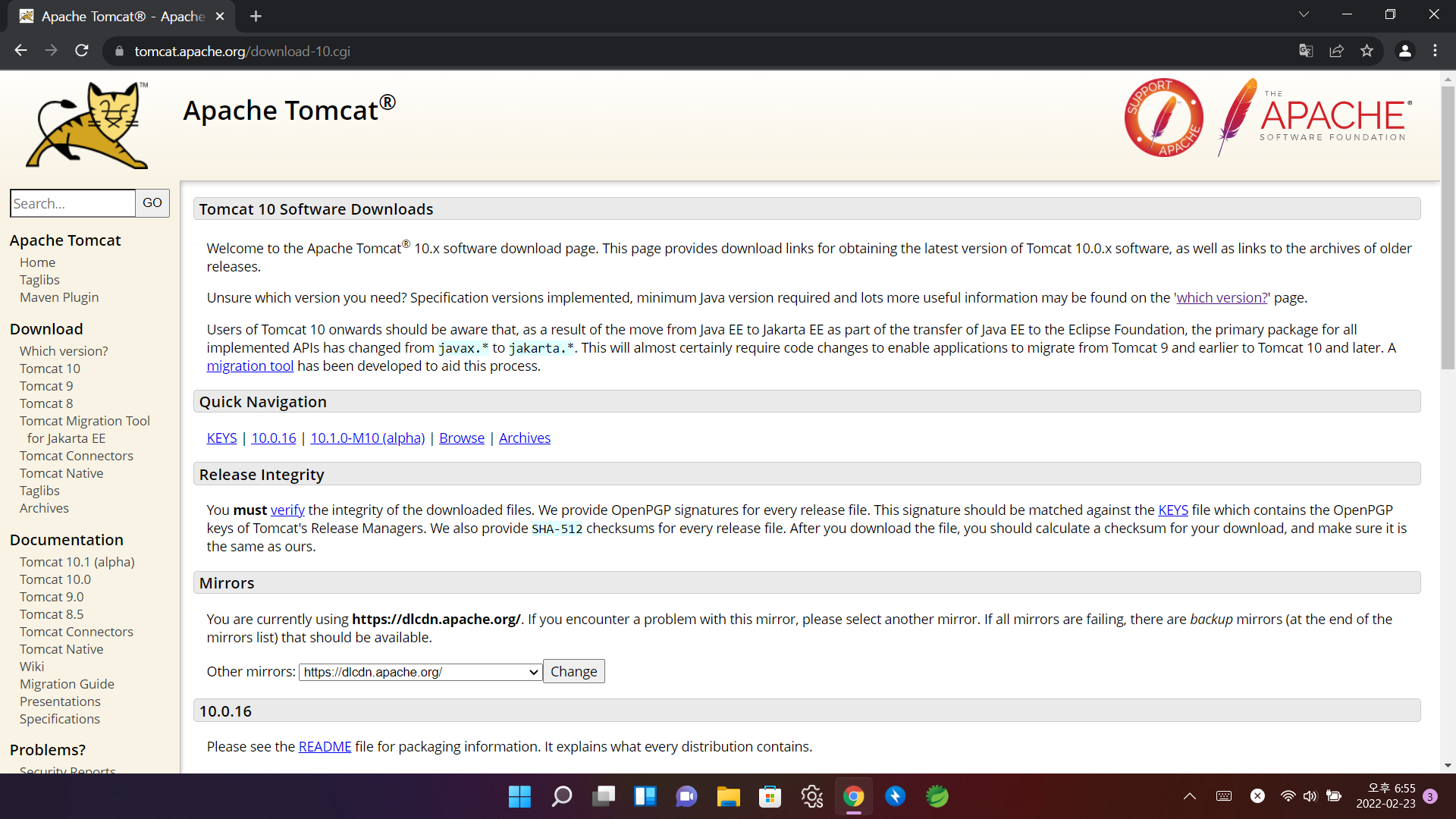The height and width of the screenshot is (819, 1456).
Task: Open Chrome's three-dot menu
Action: (1435, 51)
